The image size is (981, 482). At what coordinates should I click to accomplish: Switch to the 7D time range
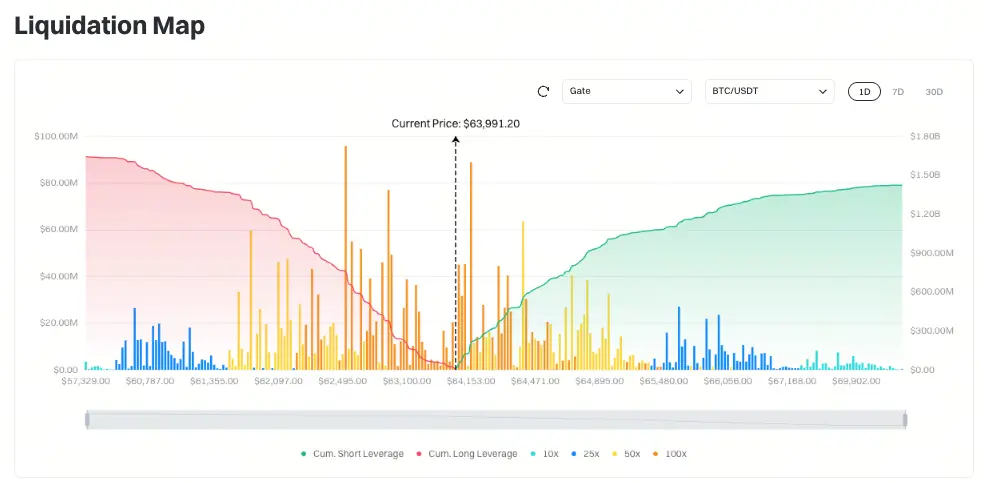pos(898,91)
